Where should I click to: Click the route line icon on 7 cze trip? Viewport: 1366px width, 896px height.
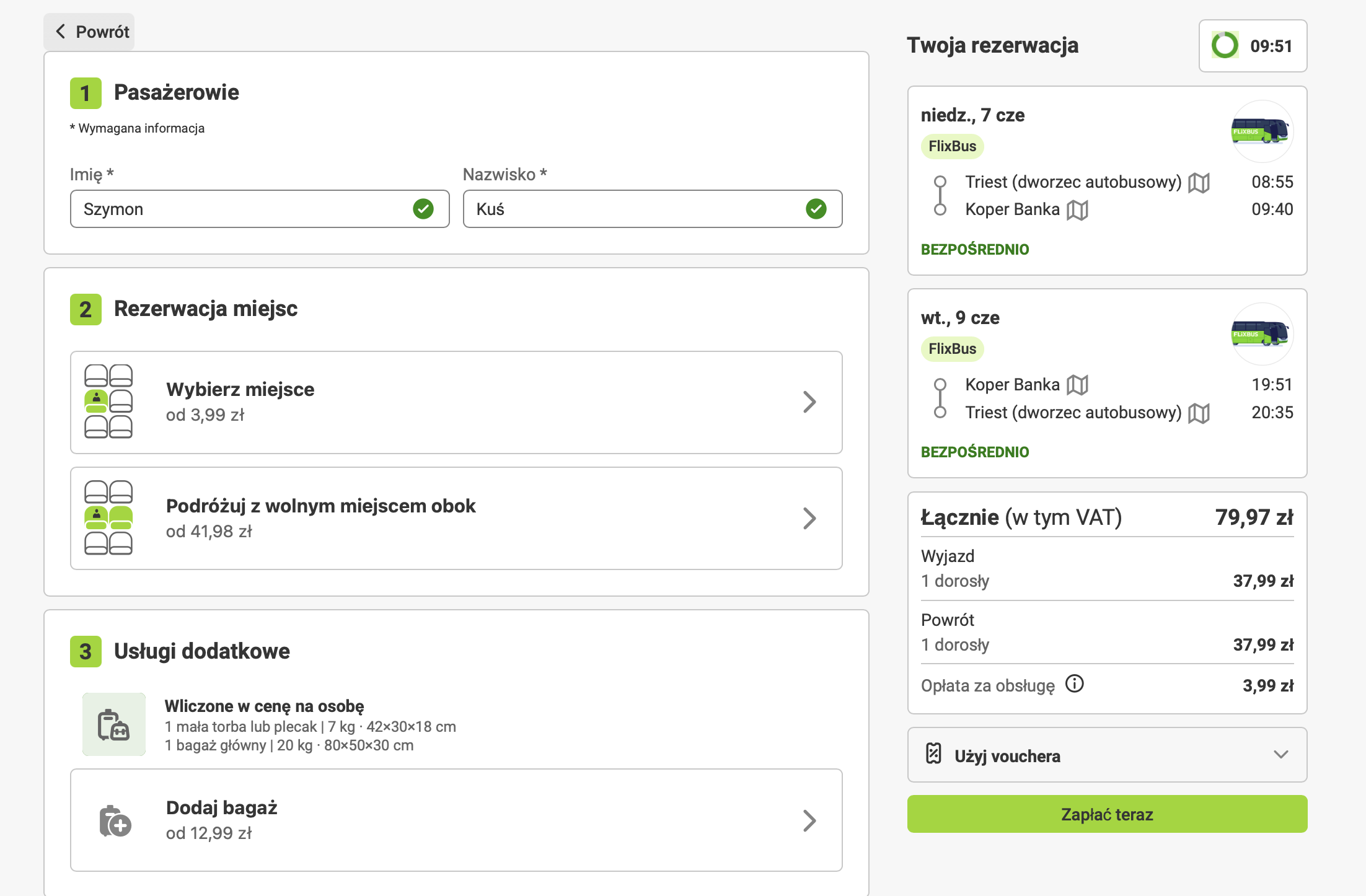940,196
